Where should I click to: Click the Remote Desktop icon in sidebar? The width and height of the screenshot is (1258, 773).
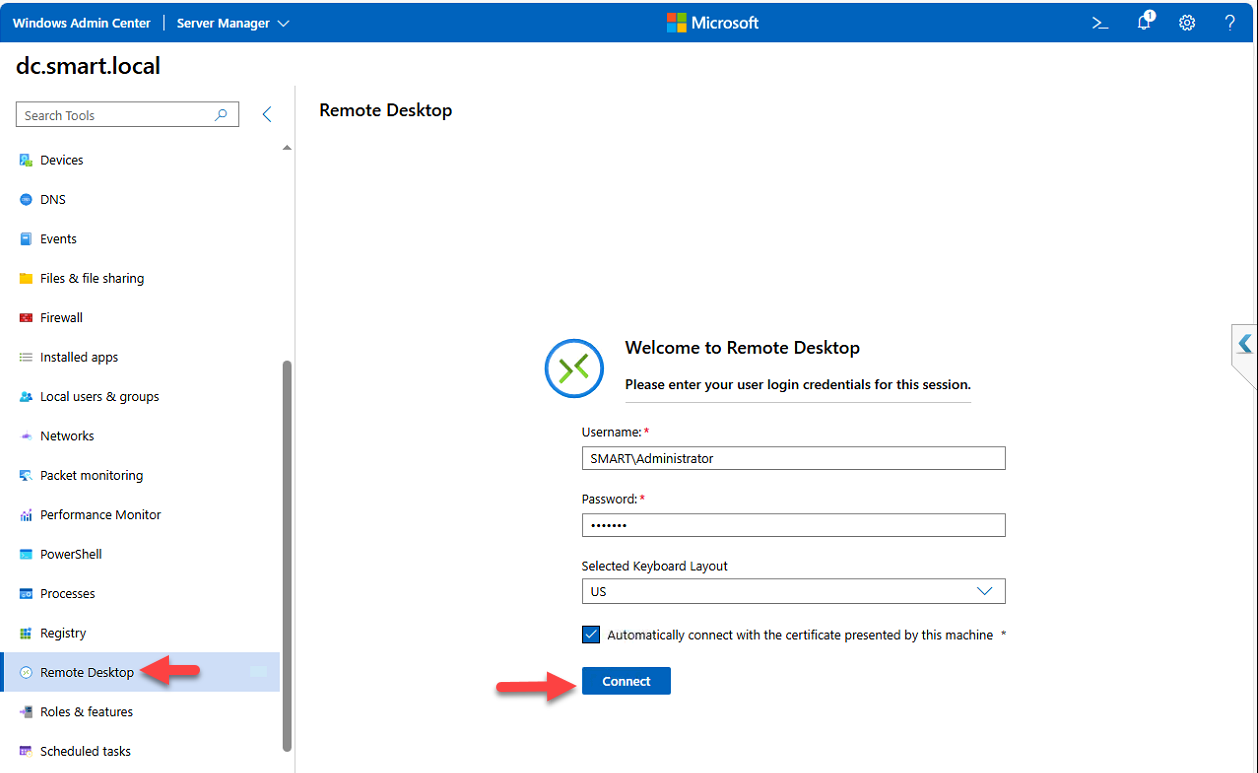26,673
